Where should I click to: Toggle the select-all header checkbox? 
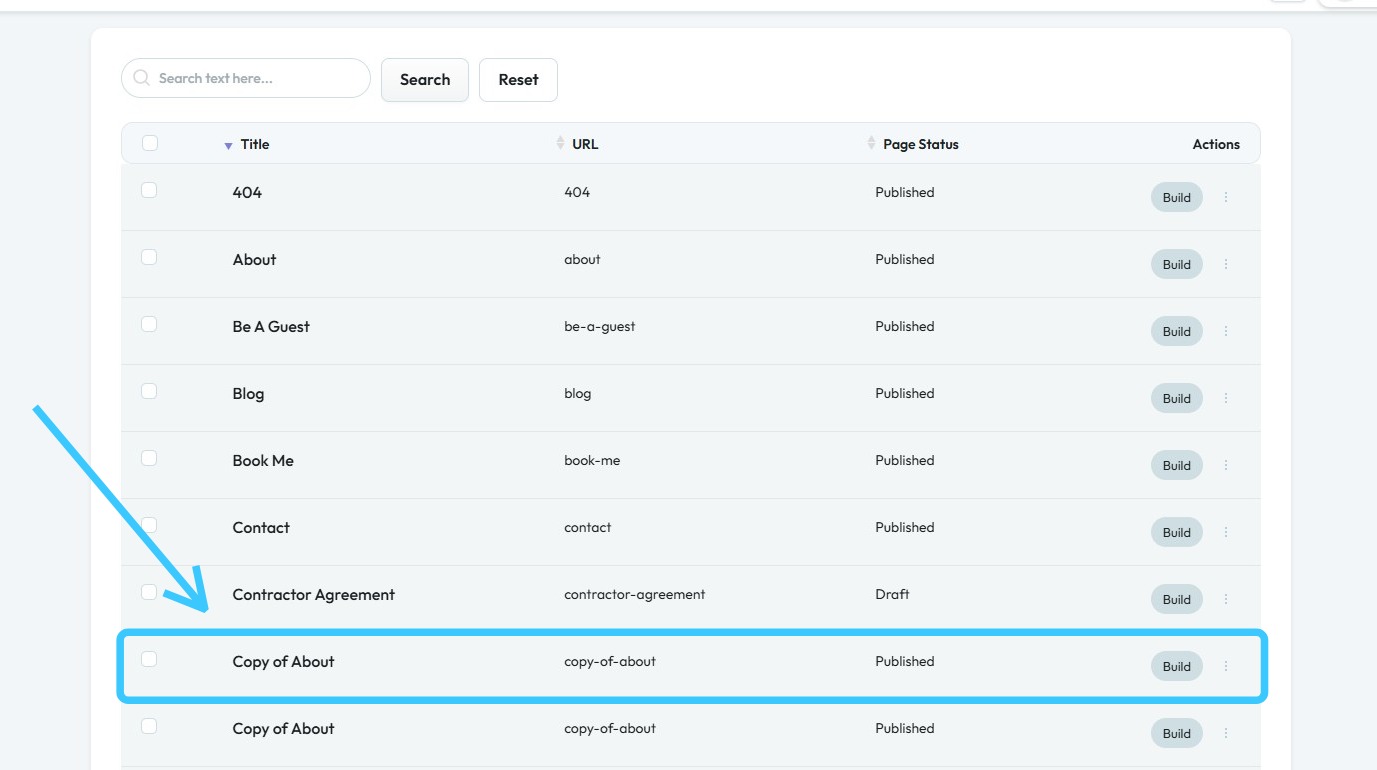[150, 143]
